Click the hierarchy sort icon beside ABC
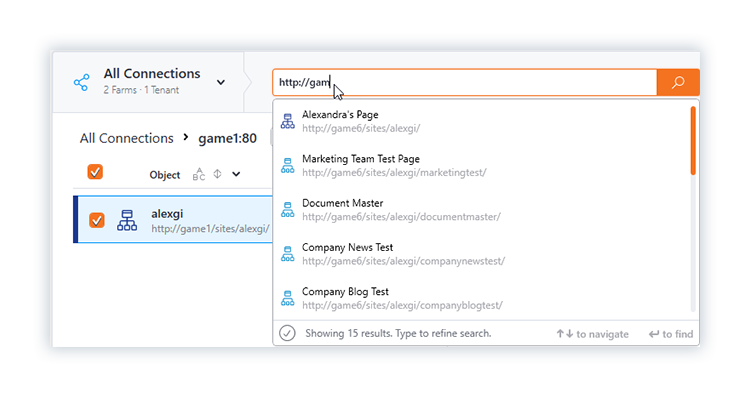 click(x=217, y=174)
